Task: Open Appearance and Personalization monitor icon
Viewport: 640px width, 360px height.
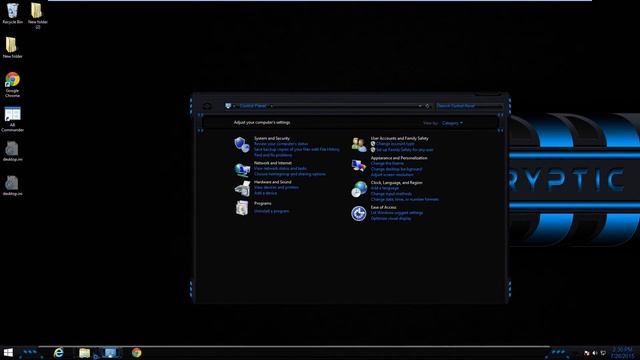Action: tap(359, 165)
